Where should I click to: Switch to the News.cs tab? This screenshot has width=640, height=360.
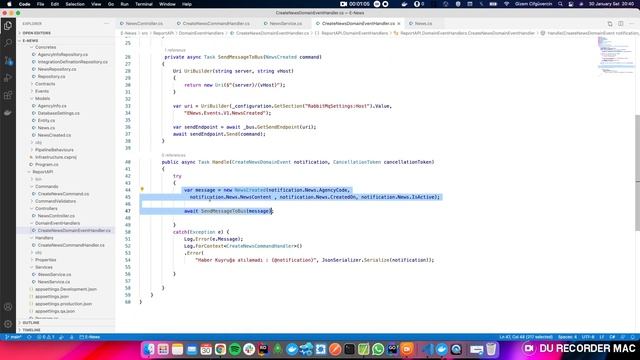coord(423,24)
